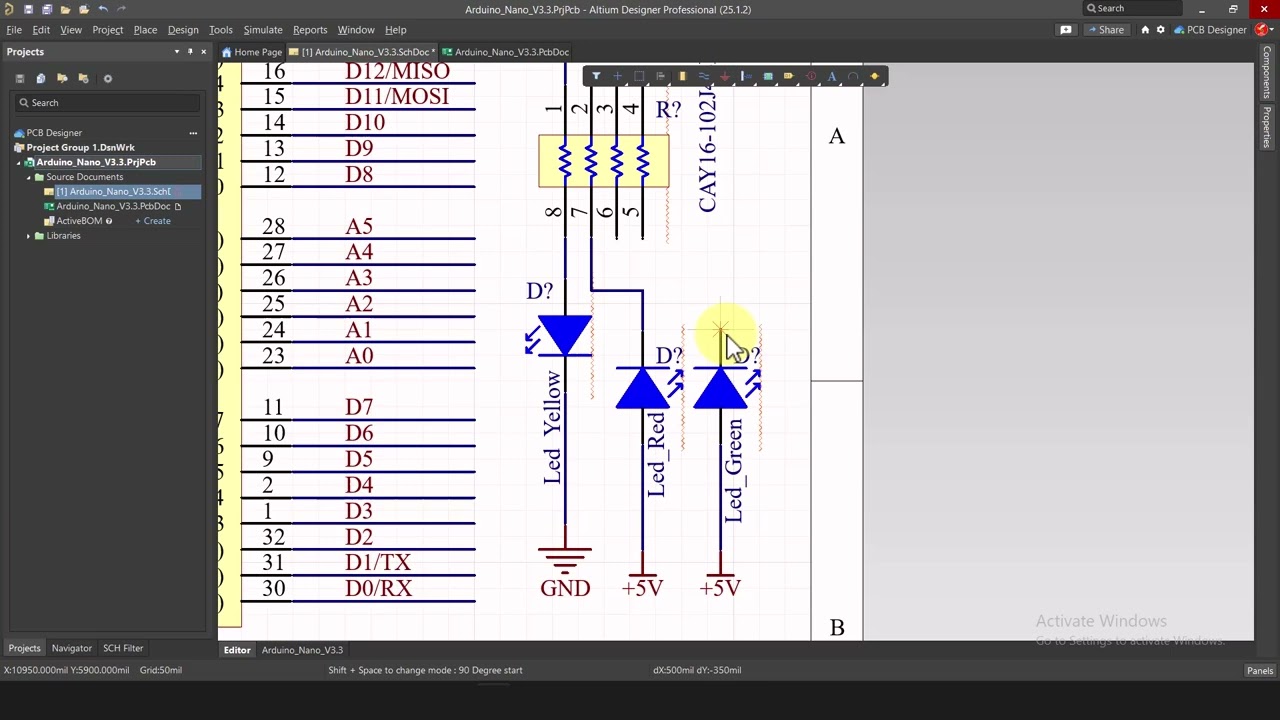Open the Reports menu
This screenshot has height=720, width=1280.
pos(310,30)
